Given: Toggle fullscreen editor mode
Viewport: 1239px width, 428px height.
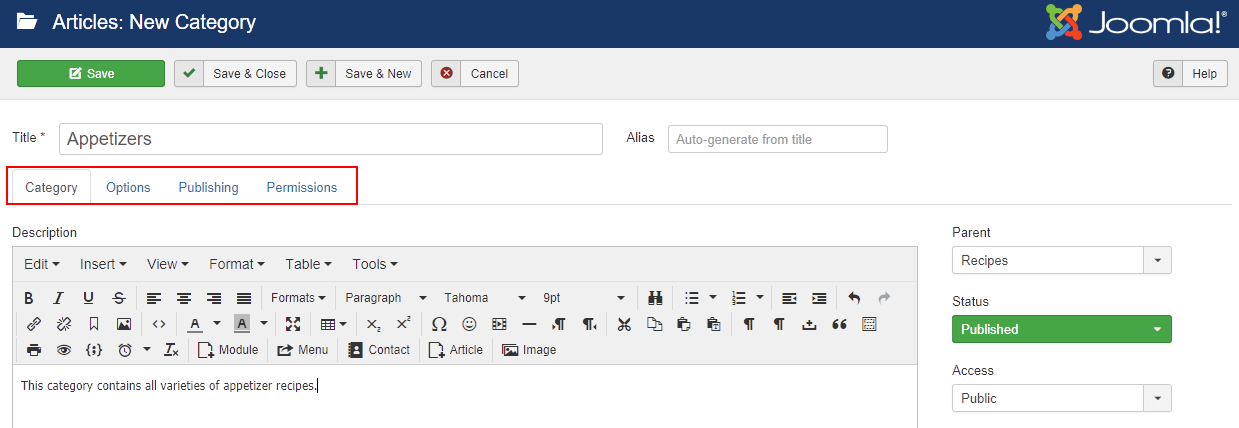Looking at the screenshot, I should click(293, 324).
